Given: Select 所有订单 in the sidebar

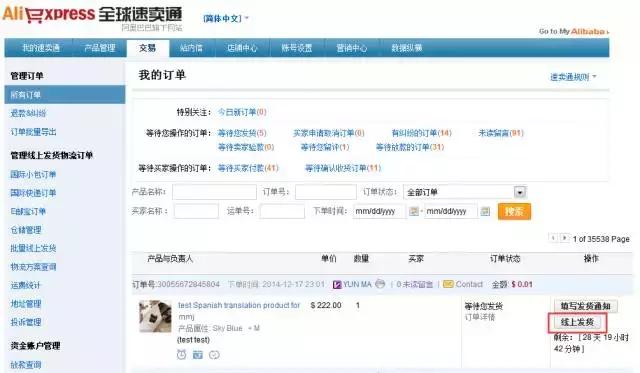Looking at the screenshot, I should (65, 95).
